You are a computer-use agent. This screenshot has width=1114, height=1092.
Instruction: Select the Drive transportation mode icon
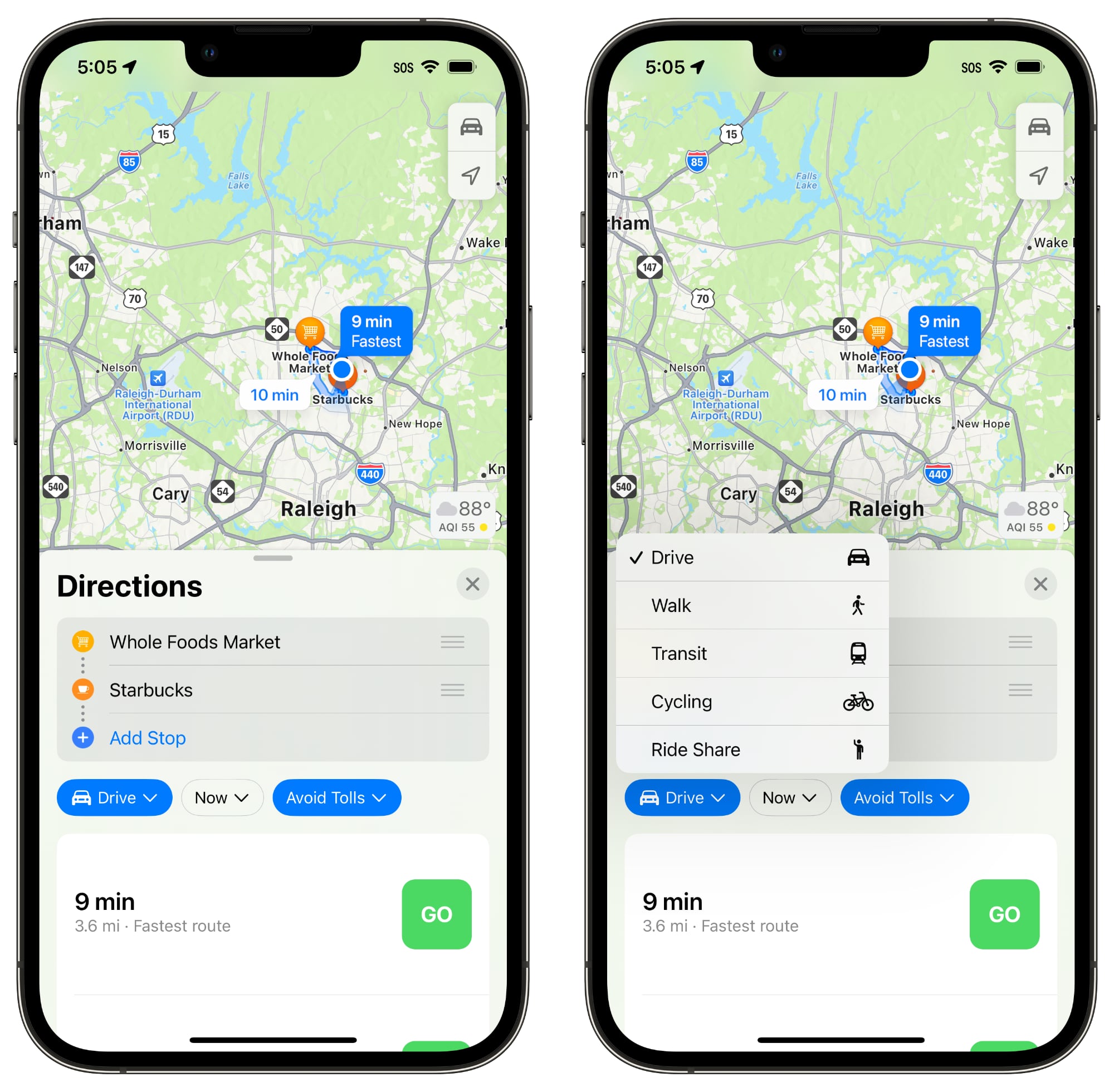[857, 558]
